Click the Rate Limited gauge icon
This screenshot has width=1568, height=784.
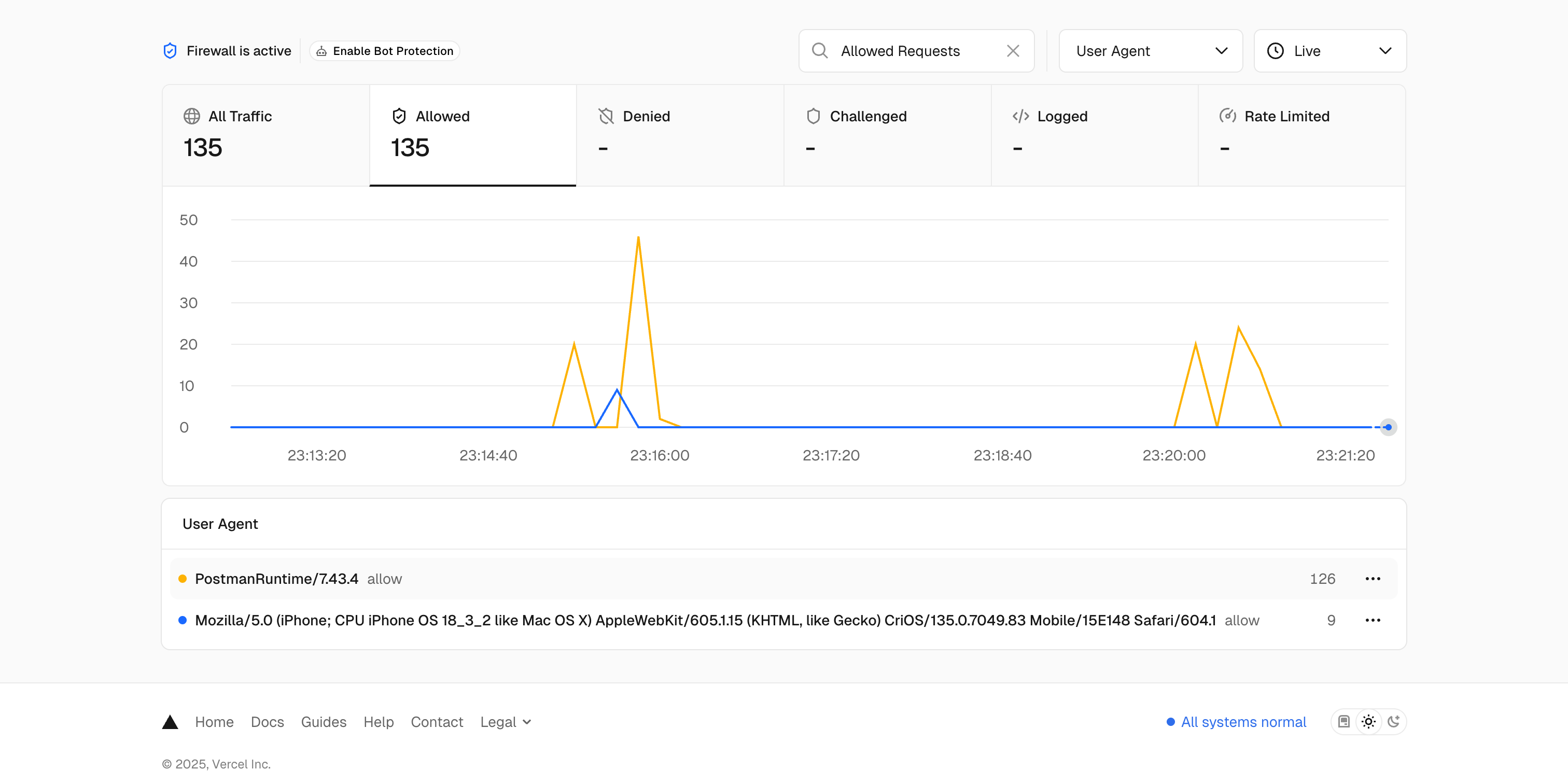(x=1228, y=116)
